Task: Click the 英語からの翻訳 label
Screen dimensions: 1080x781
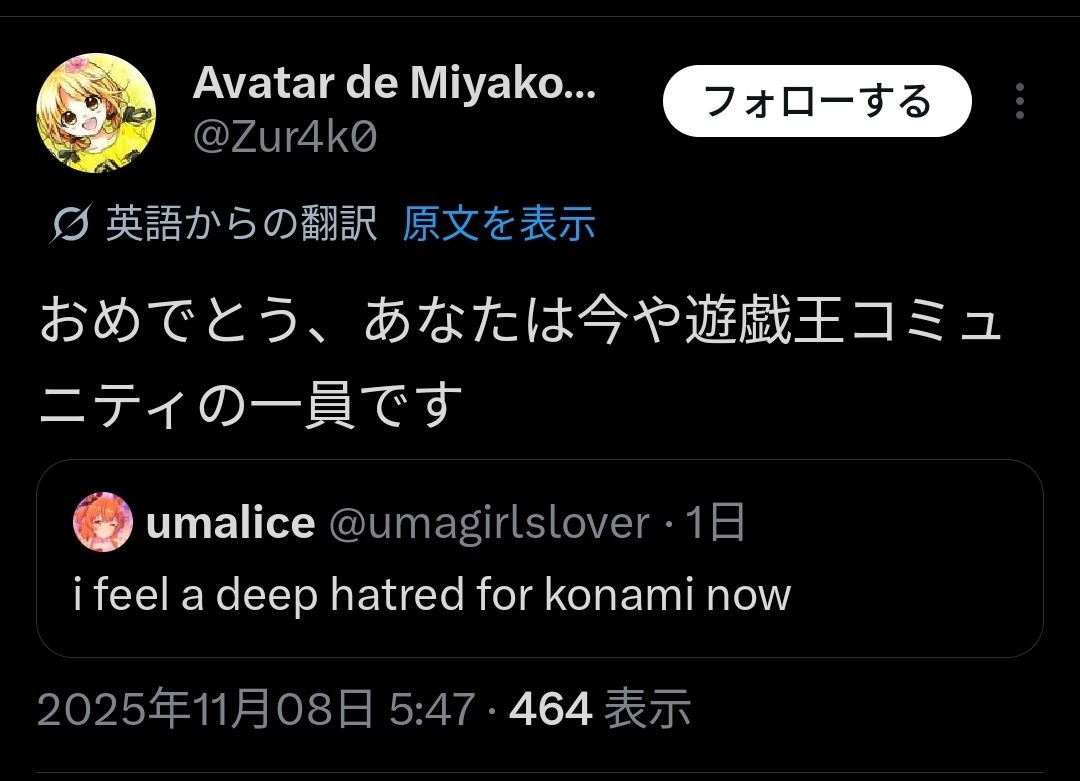Action: 242,224
